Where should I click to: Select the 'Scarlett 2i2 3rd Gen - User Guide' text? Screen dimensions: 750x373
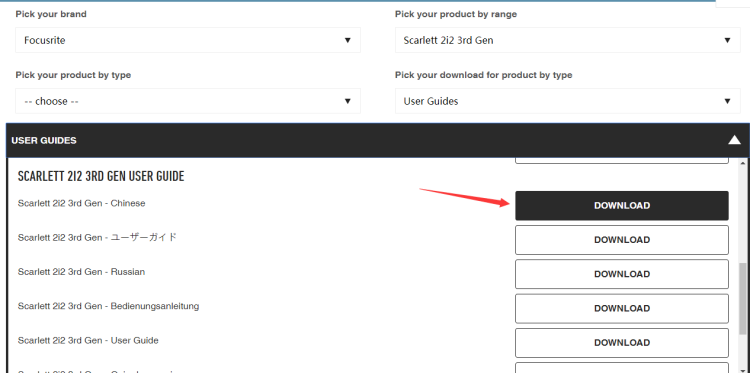(88, 340)
